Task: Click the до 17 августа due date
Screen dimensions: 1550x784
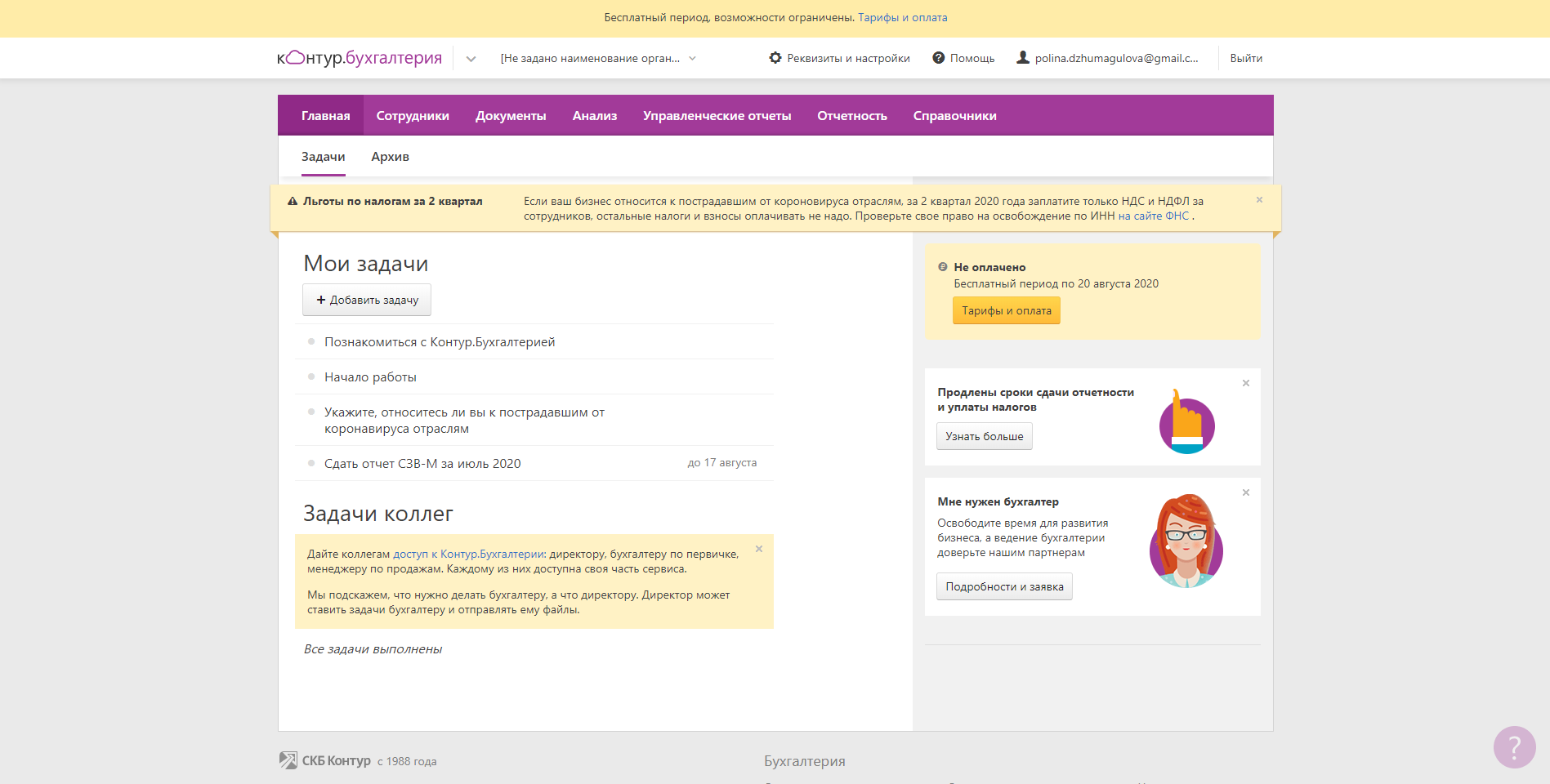Action: (x=722, y=463)
